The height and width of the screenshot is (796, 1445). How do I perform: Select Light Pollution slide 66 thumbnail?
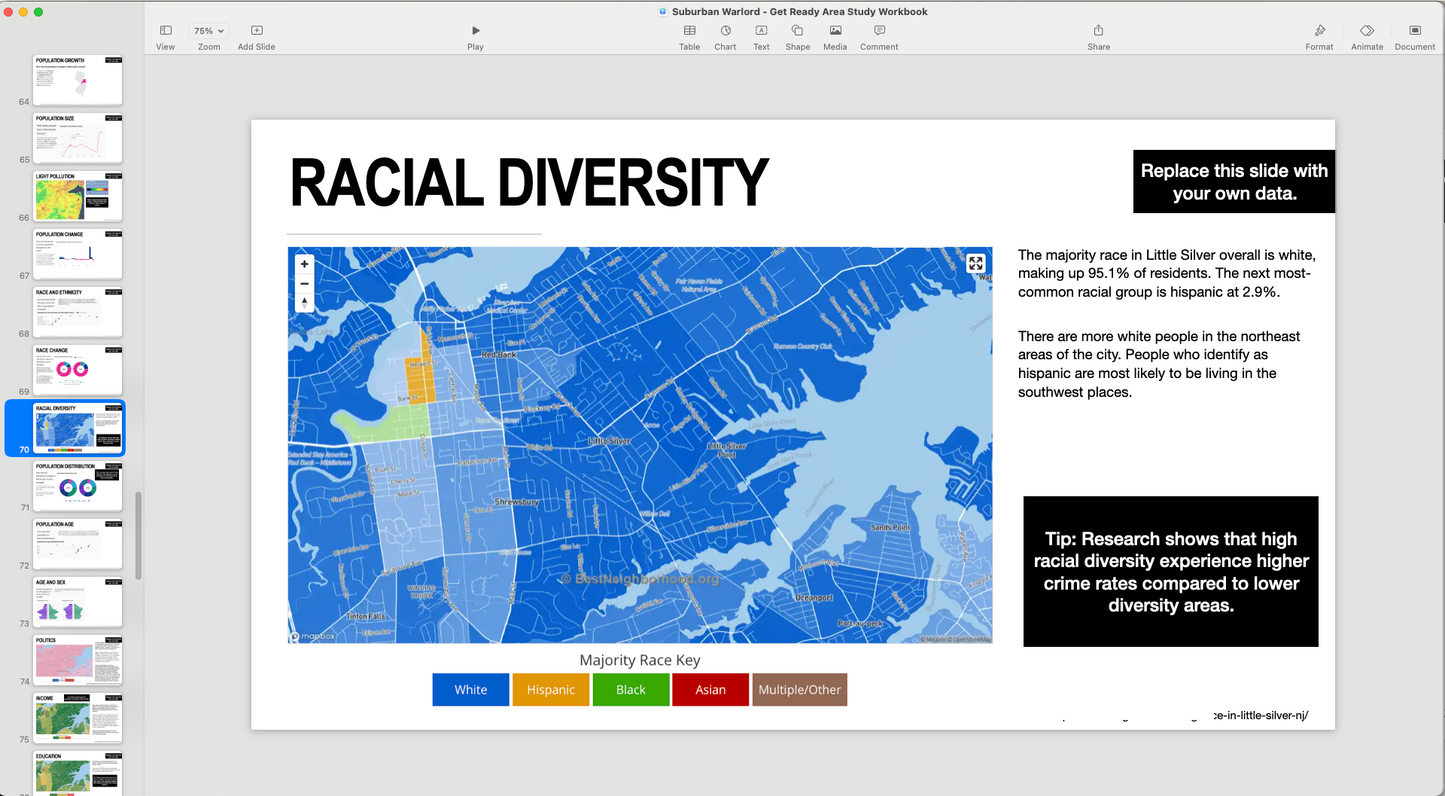[78, 196]
